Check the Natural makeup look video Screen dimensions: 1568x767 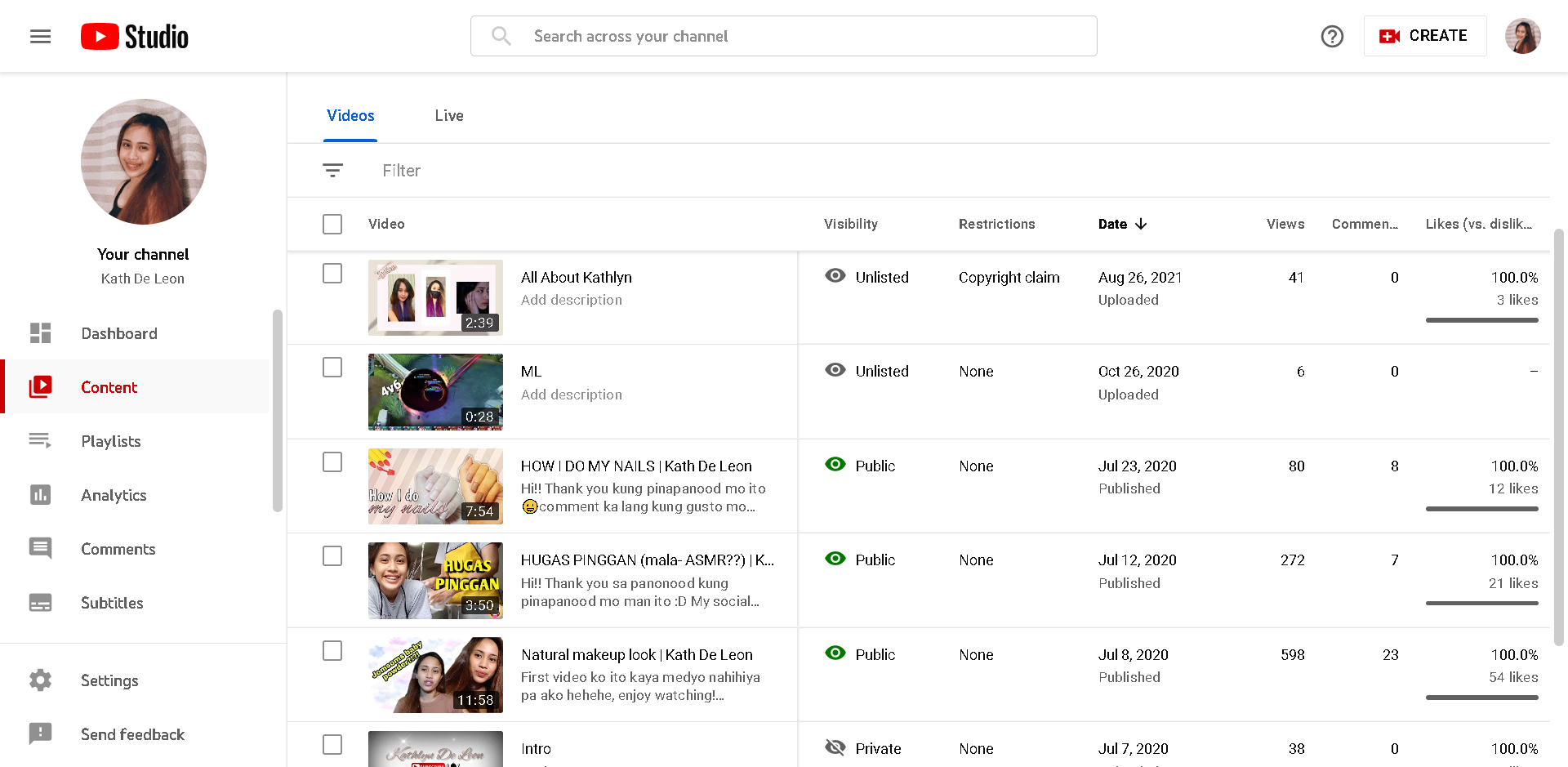(332, 651)
